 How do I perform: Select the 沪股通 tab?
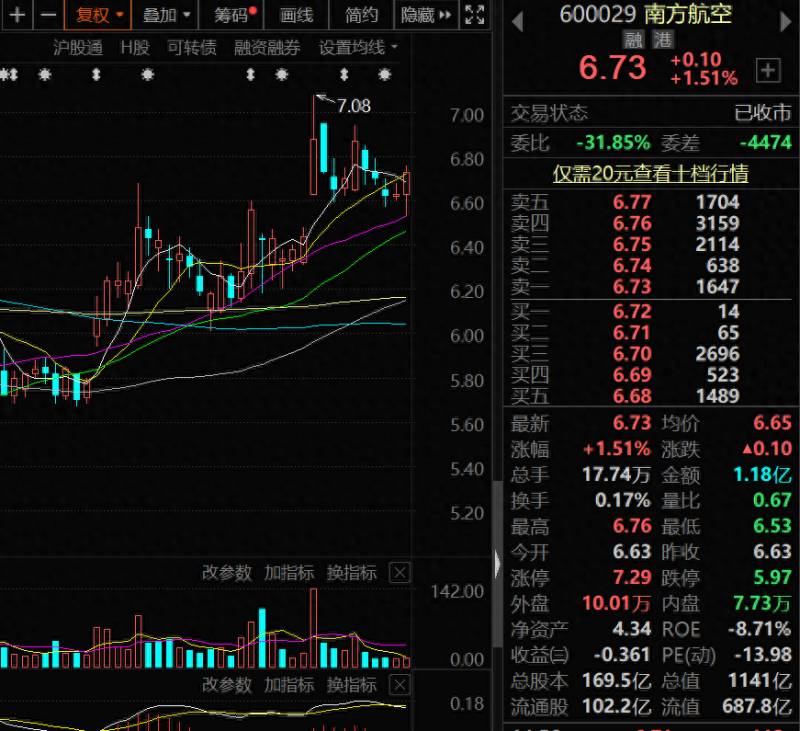click(x=78, y=47)
